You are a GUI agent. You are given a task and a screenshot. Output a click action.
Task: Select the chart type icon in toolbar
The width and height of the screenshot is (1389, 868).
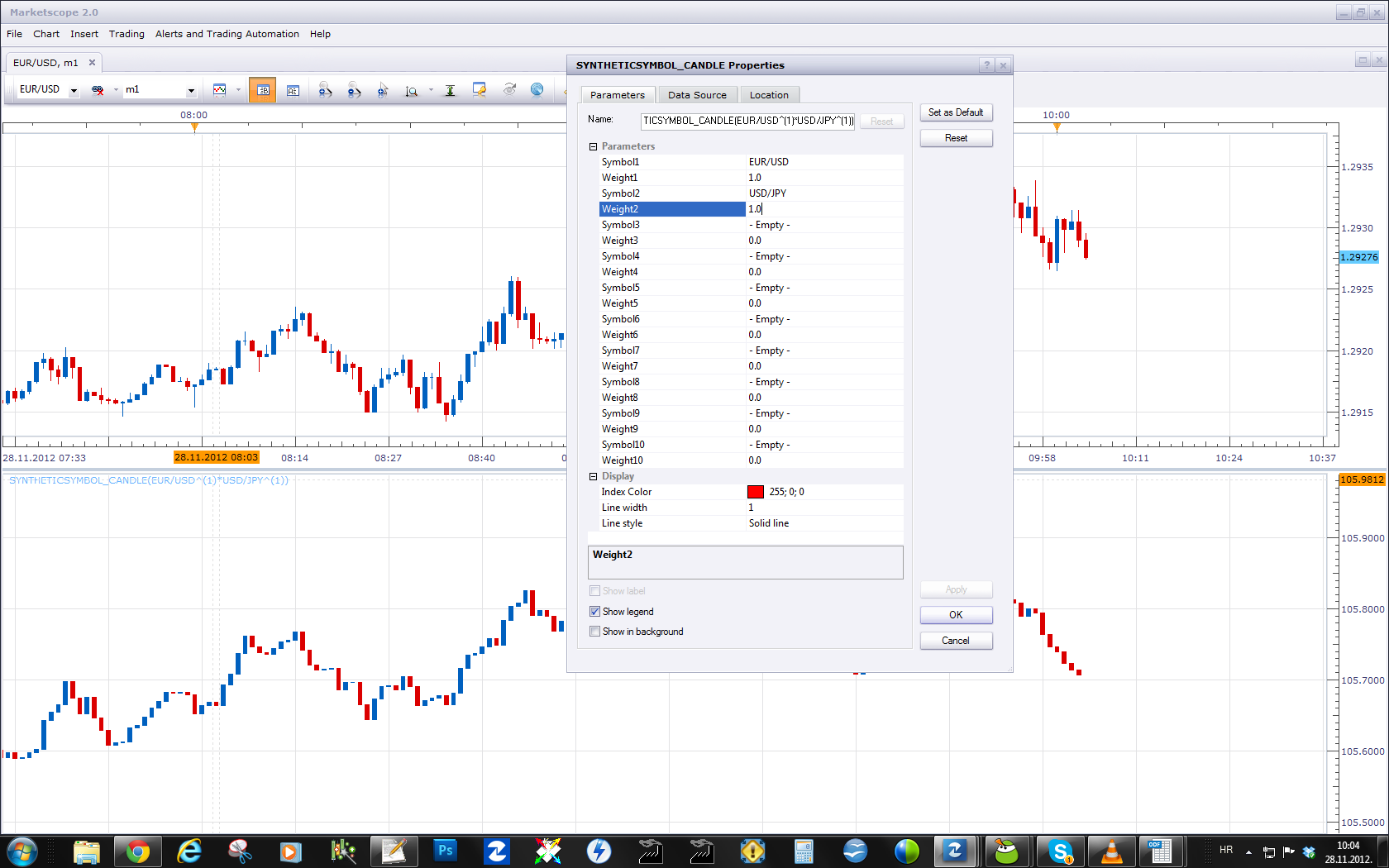tap(219, 89)
